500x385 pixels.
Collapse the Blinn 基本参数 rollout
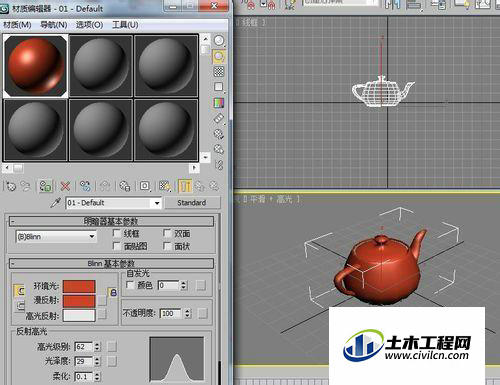pyautogui.click(x=111, y=263)
